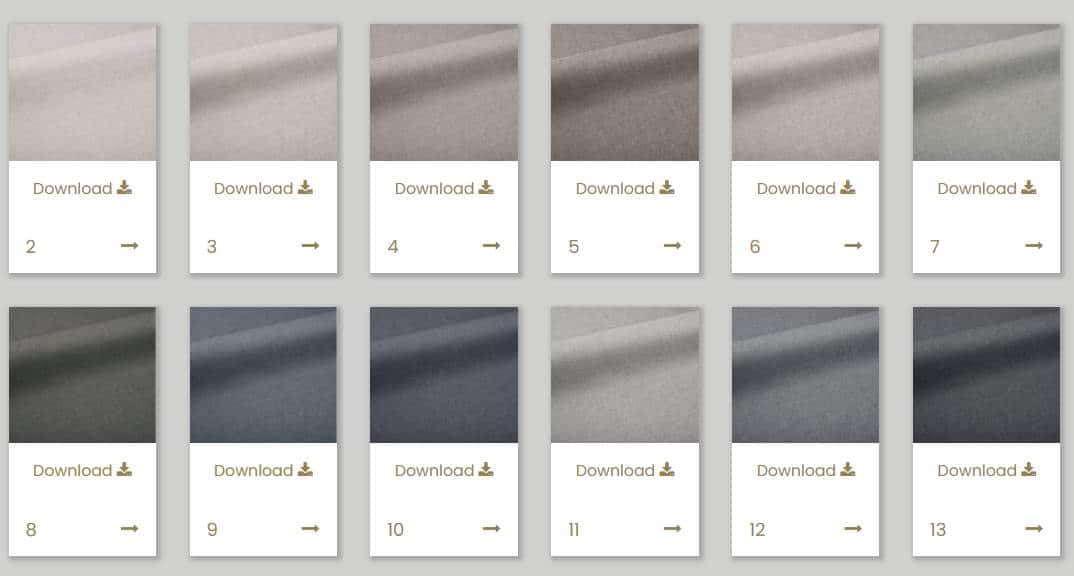Click the download icon on card 2
The image size is (1074, 576).
pyautogui.click(x=124, y=187)
